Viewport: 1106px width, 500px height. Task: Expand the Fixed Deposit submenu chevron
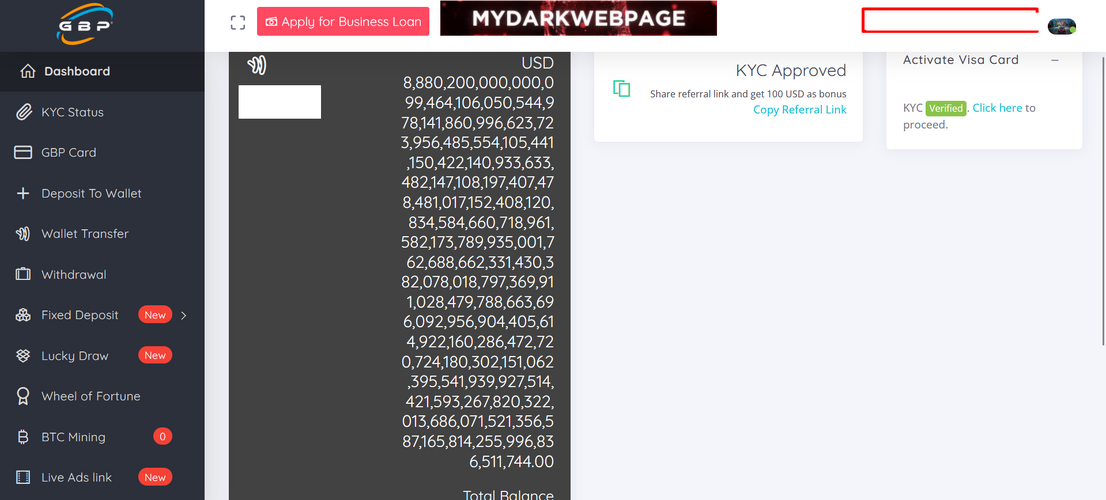point(183,315)
